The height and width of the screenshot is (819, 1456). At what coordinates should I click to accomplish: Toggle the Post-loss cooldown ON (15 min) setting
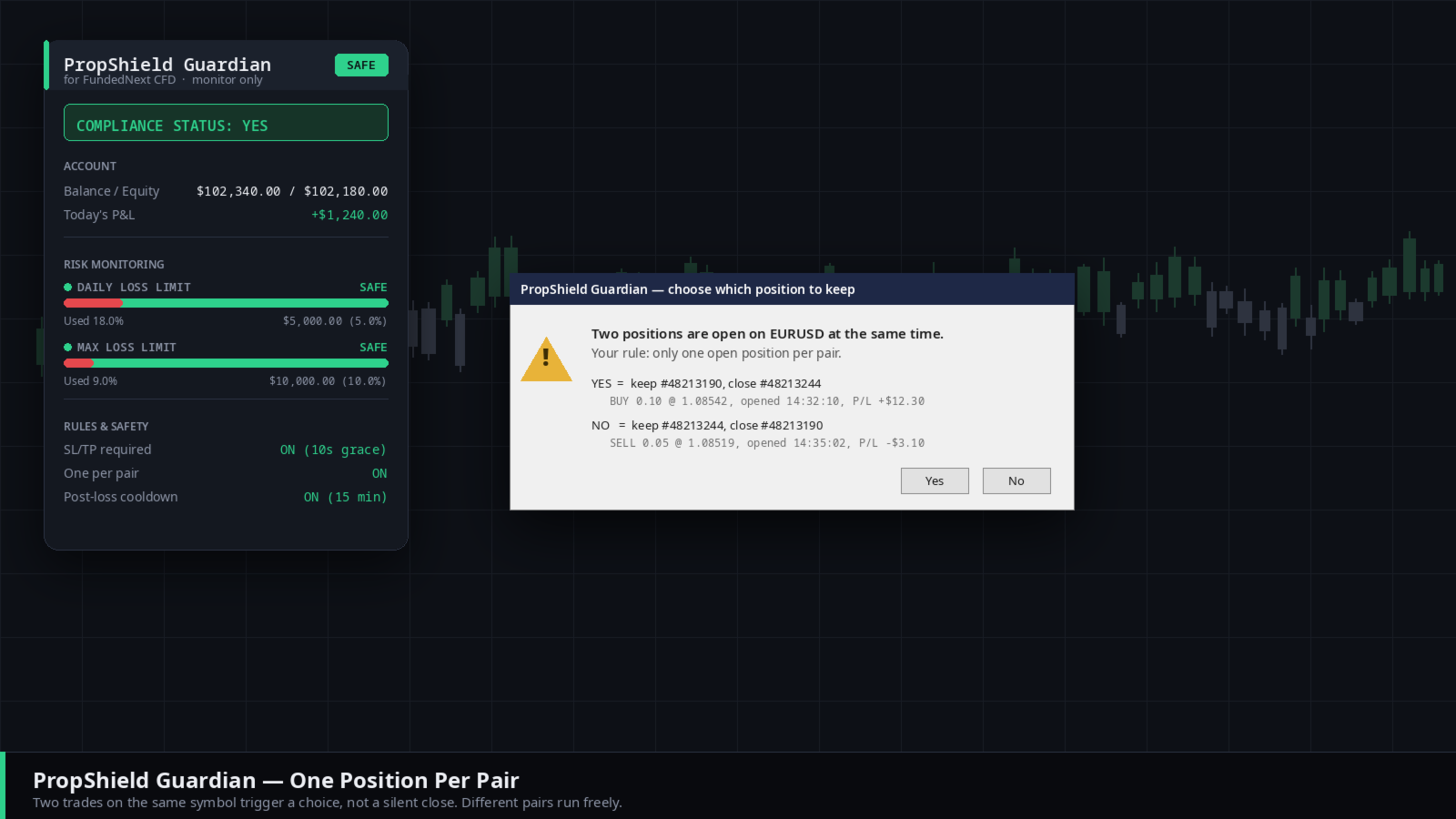pos(345,497)
